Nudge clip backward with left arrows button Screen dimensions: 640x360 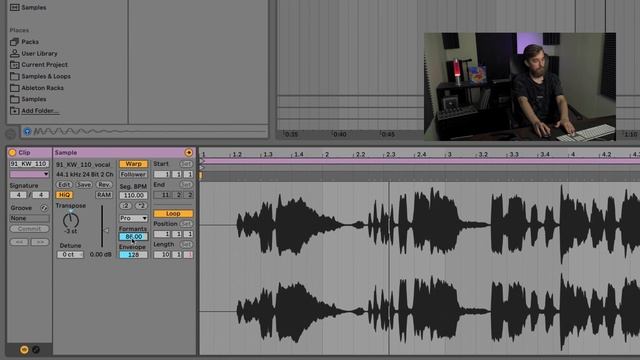[x=19, y=242]
